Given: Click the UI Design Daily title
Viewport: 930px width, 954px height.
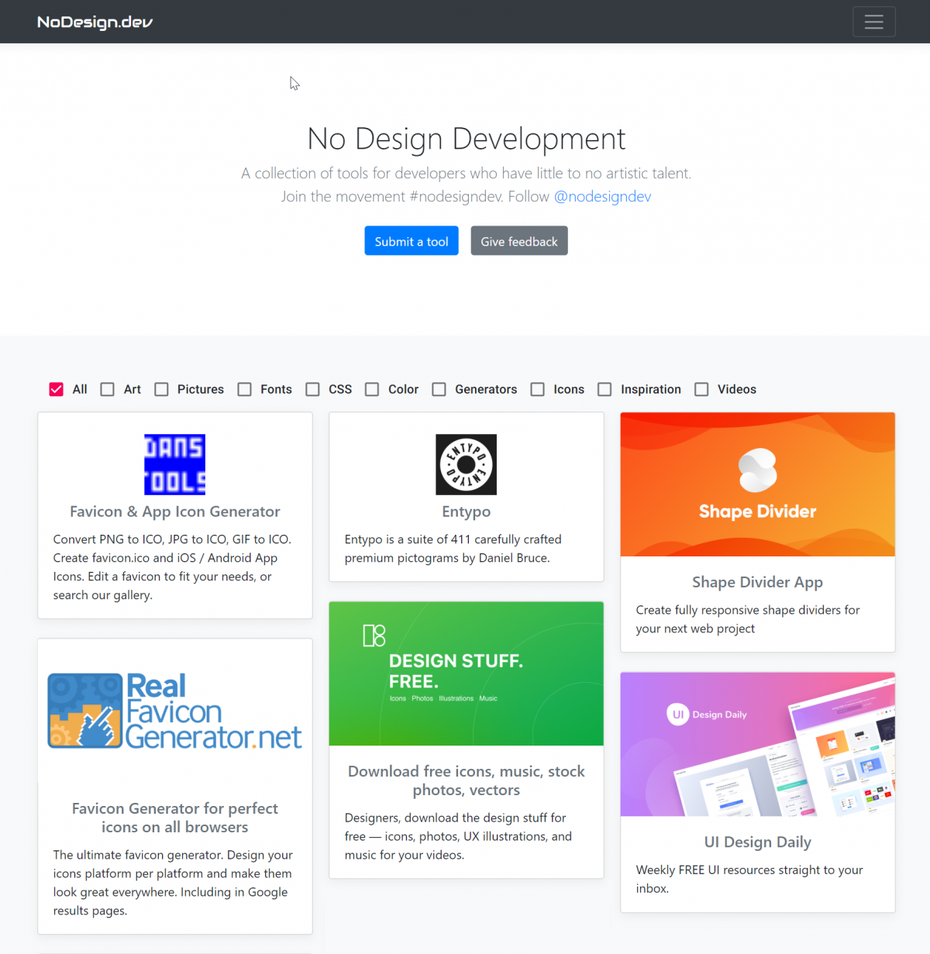Looking at the screenshot, I should tap(757, 842).
